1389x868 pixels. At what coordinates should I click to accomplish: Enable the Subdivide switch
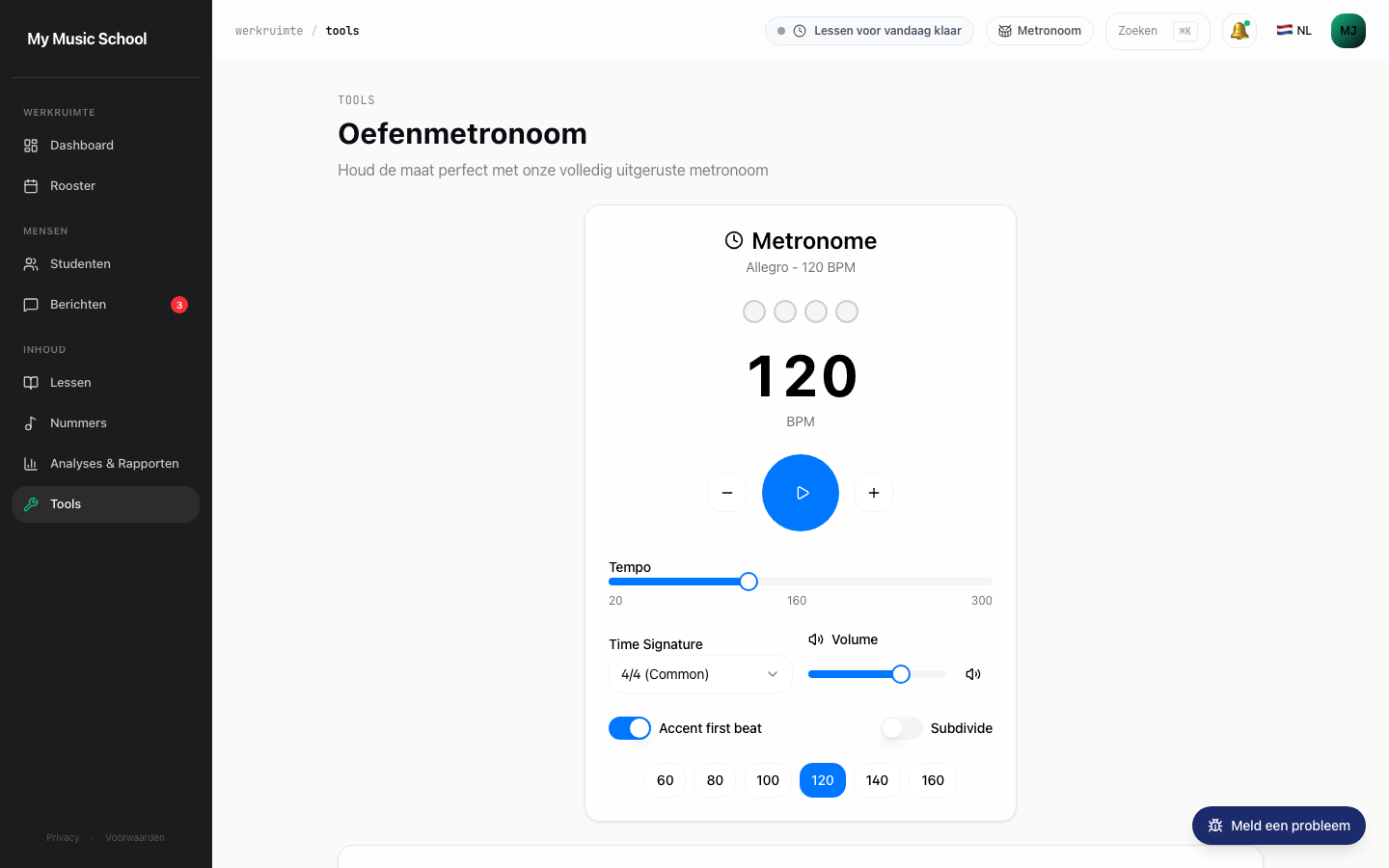pyautogui.click(x=902, y=728)
